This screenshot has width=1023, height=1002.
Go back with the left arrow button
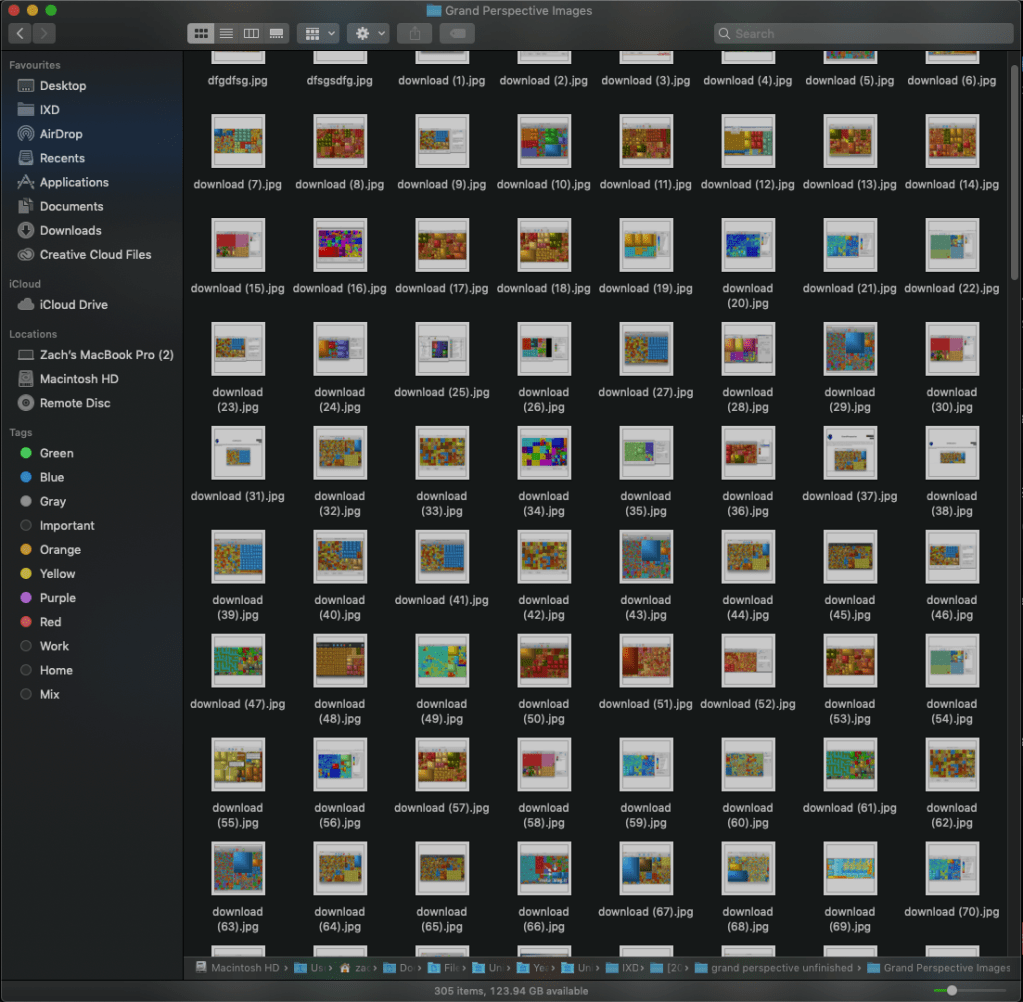(20, 33)
